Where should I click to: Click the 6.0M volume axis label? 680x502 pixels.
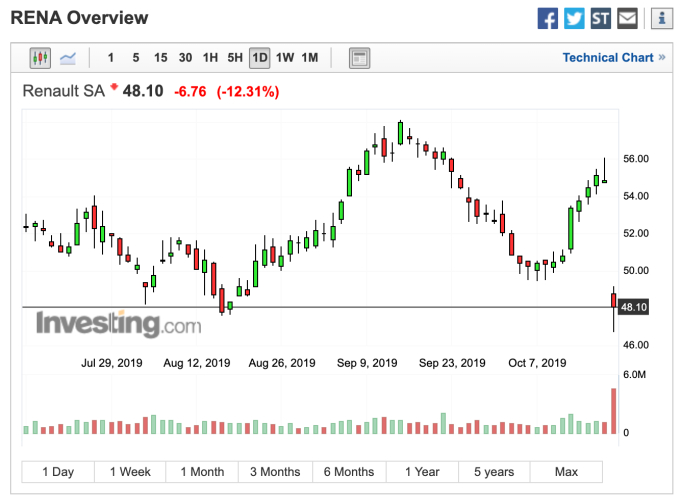point(634,375)
